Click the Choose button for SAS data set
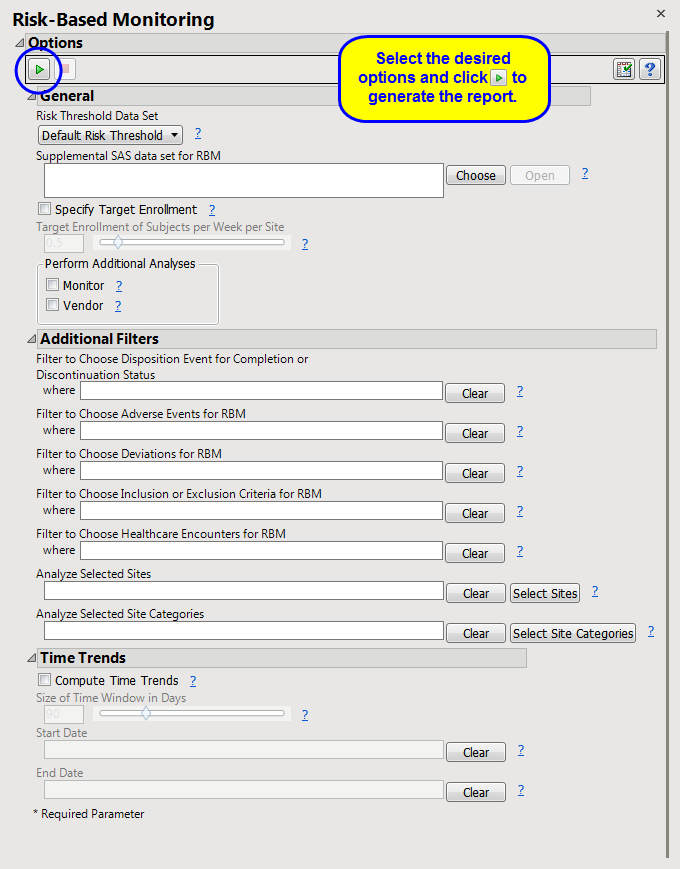This screenshot has width=680, height=869. (x=476, y=175)
